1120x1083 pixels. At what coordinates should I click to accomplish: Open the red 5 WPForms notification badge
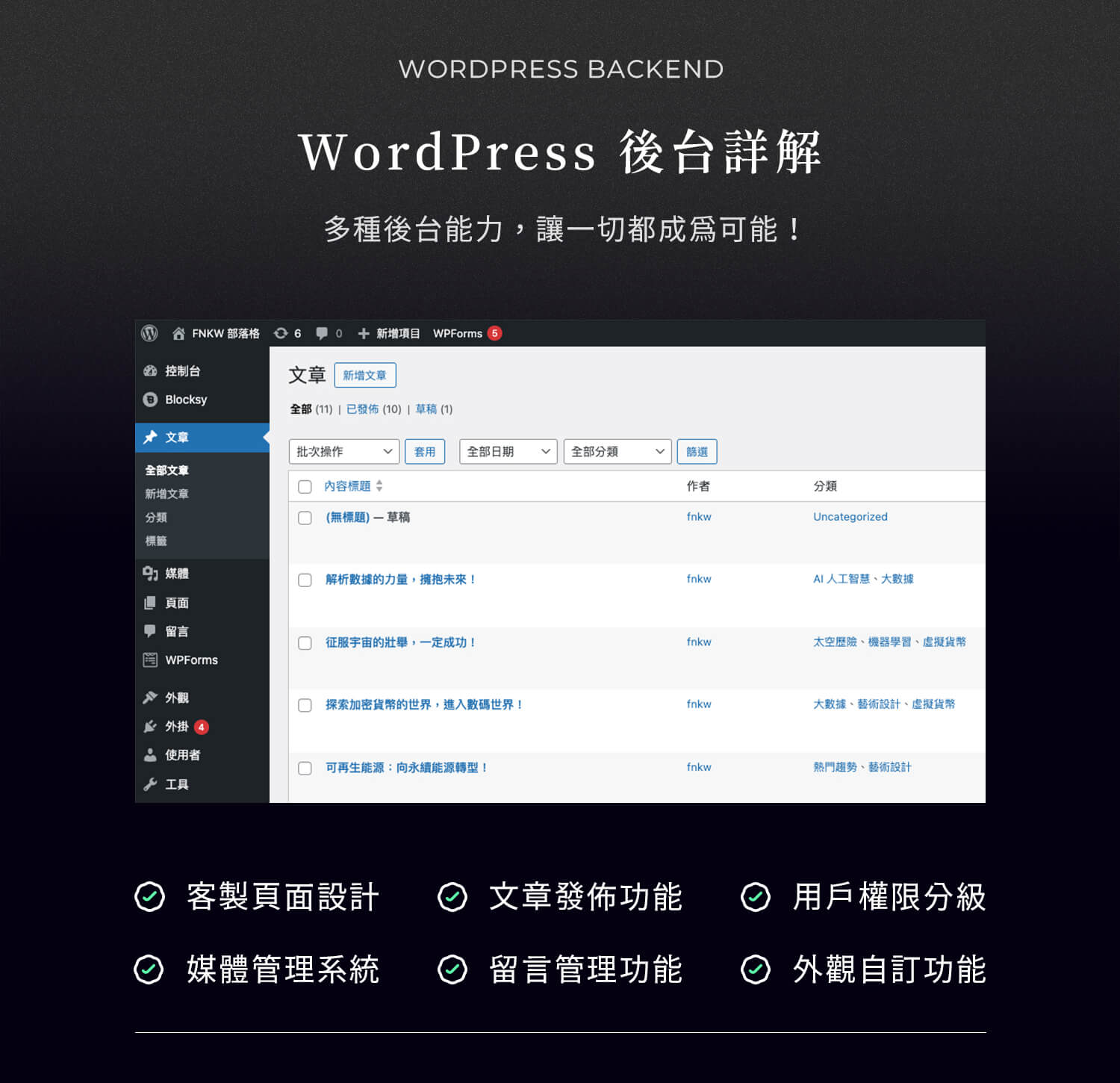494,333
